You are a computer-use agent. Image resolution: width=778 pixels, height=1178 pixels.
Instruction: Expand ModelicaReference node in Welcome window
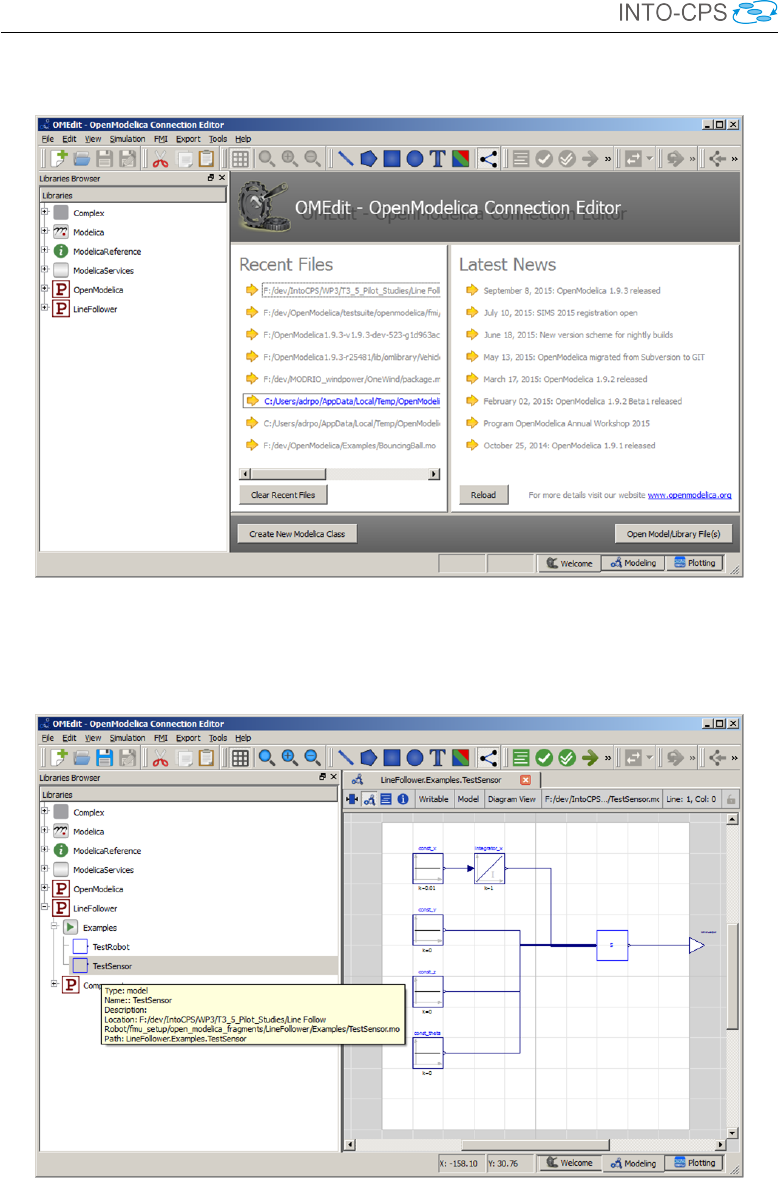click(x=45, y=250)
